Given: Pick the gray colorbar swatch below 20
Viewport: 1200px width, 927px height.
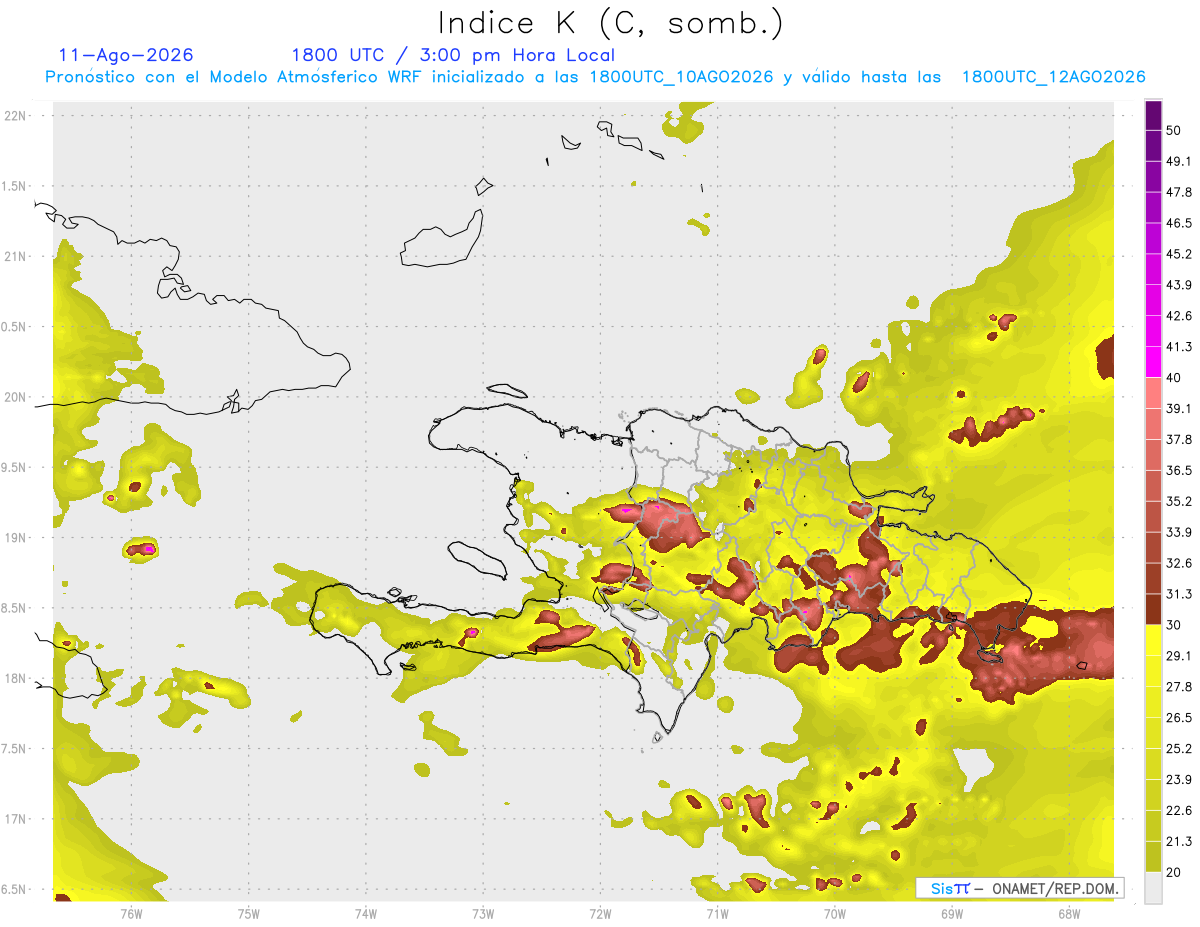Looking at the screenshot, I should (1153, 888).
